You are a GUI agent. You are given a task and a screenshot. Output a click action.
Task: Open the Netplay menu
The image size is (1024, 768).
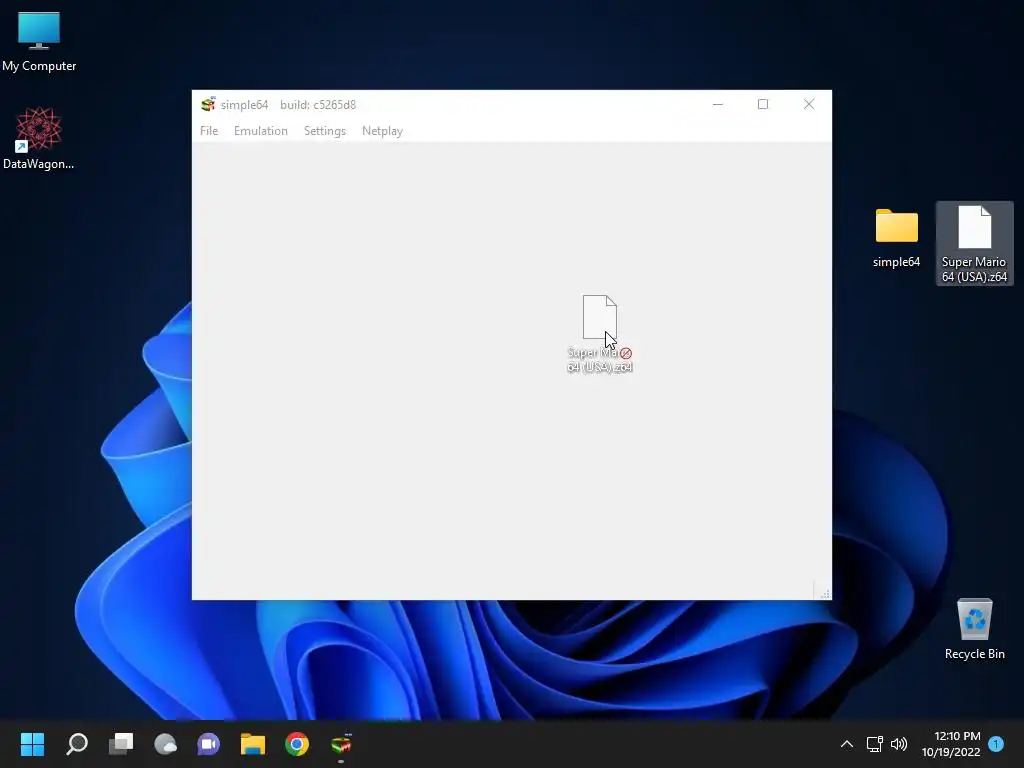(x=382, y=131)
